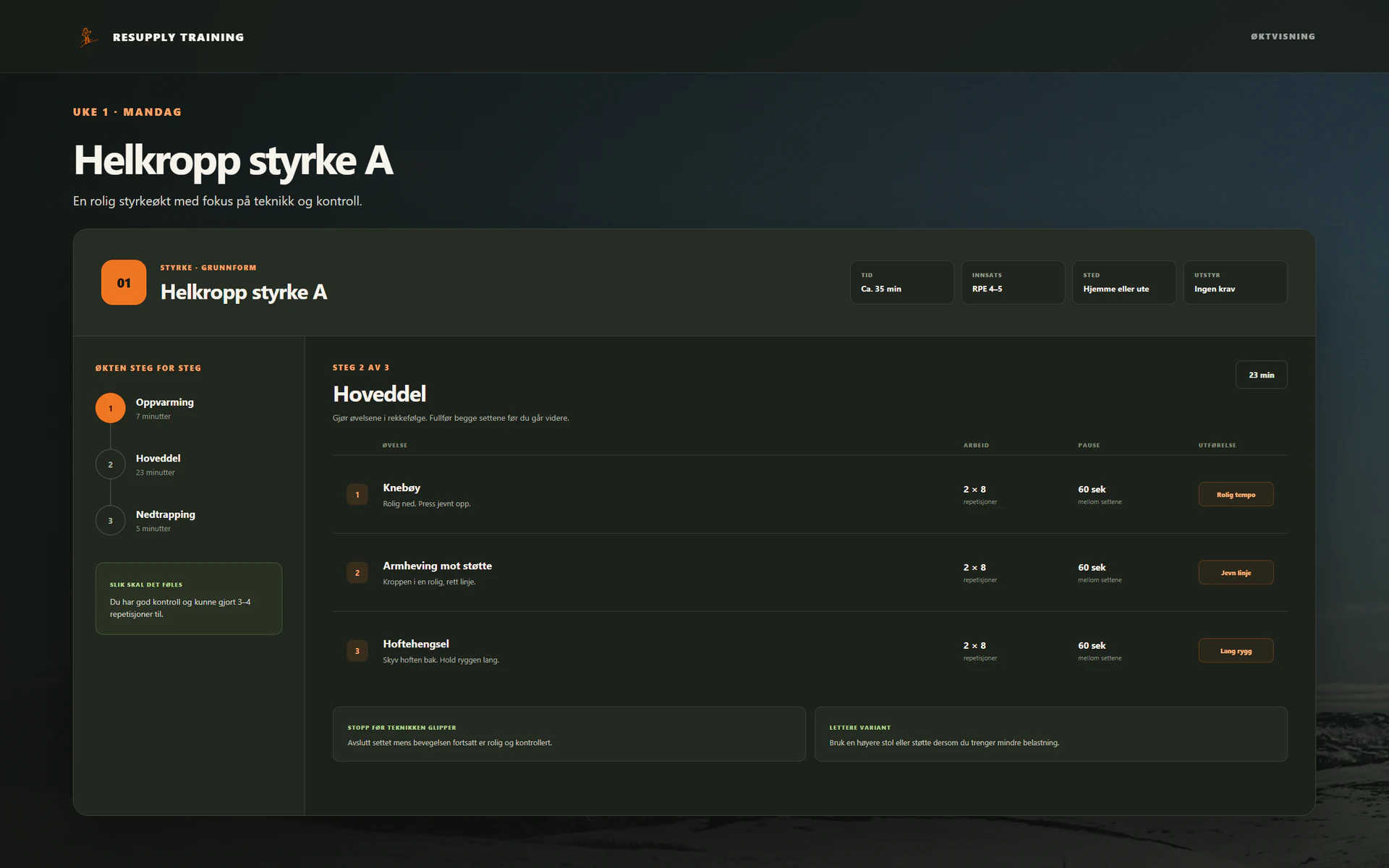Image resolution: width=1389 pixels, height=868 pixels.
Task: Click the Arbeid column header
Action: click(976, 446)
